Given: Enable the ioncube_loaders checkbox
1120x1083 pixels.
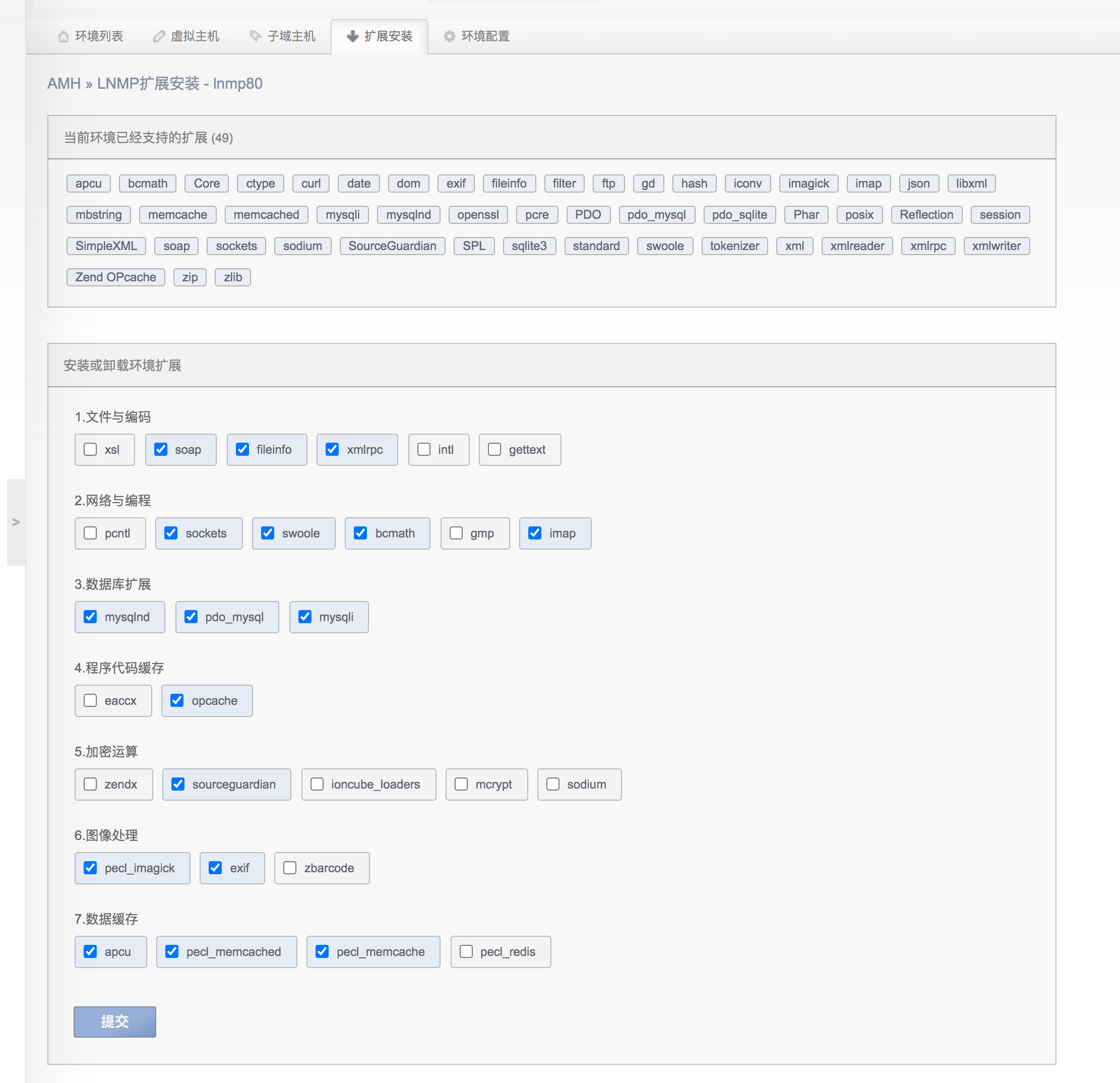Looking at the screenshot, I should 317,784.
